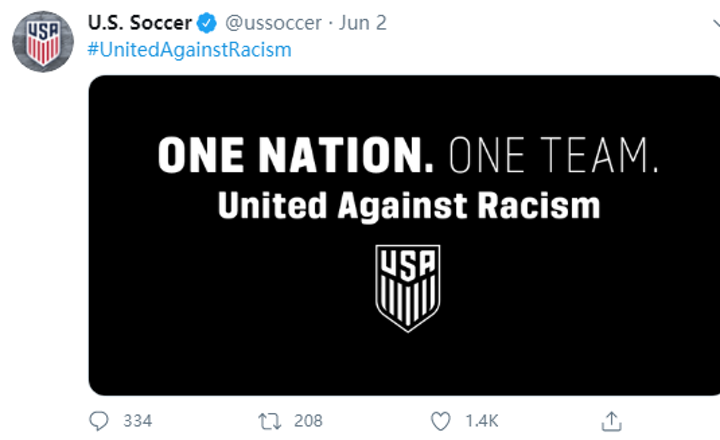
Task: Click the "ONE NATION." bold text
Action: 296,156
